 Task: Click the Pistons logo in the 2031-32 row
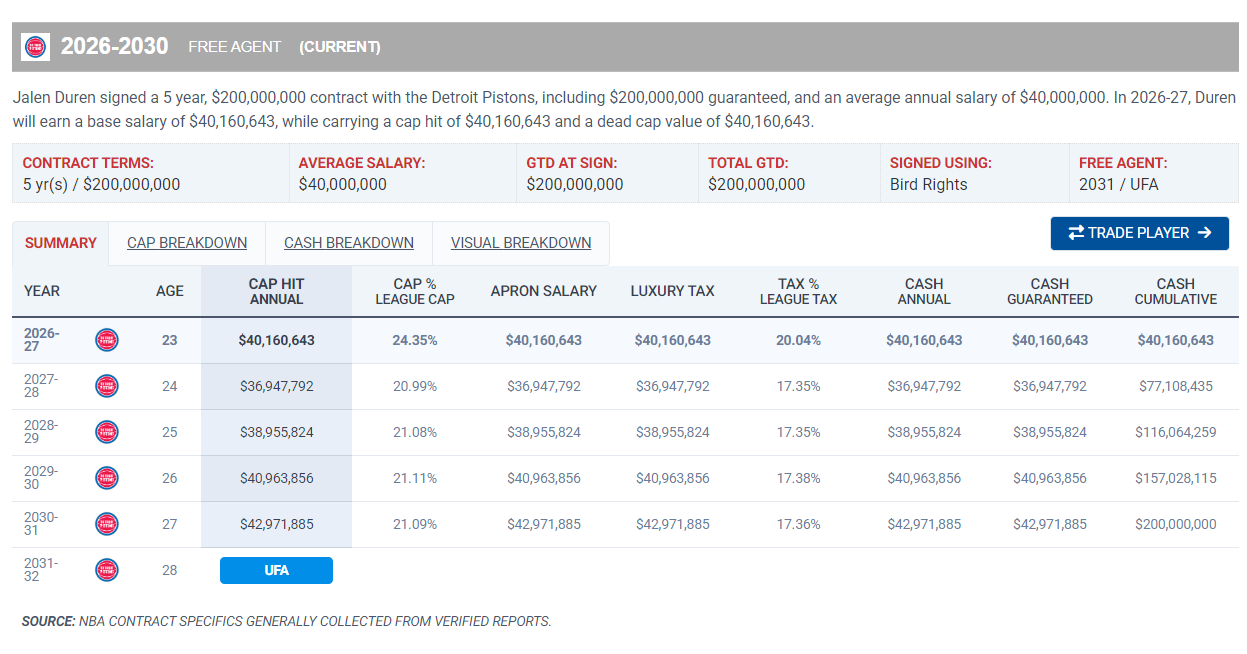point(107,570)
